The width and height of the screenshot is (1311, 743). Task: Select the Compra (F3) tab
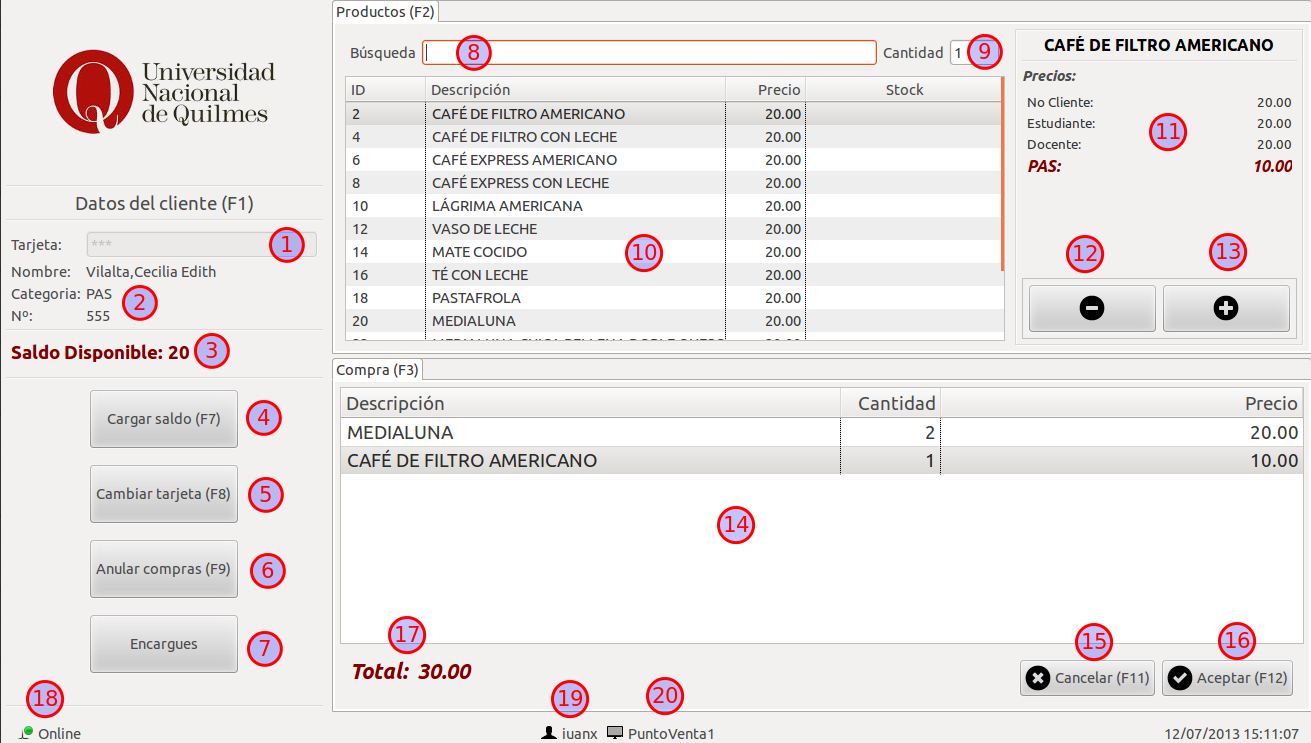coord(377,370)
